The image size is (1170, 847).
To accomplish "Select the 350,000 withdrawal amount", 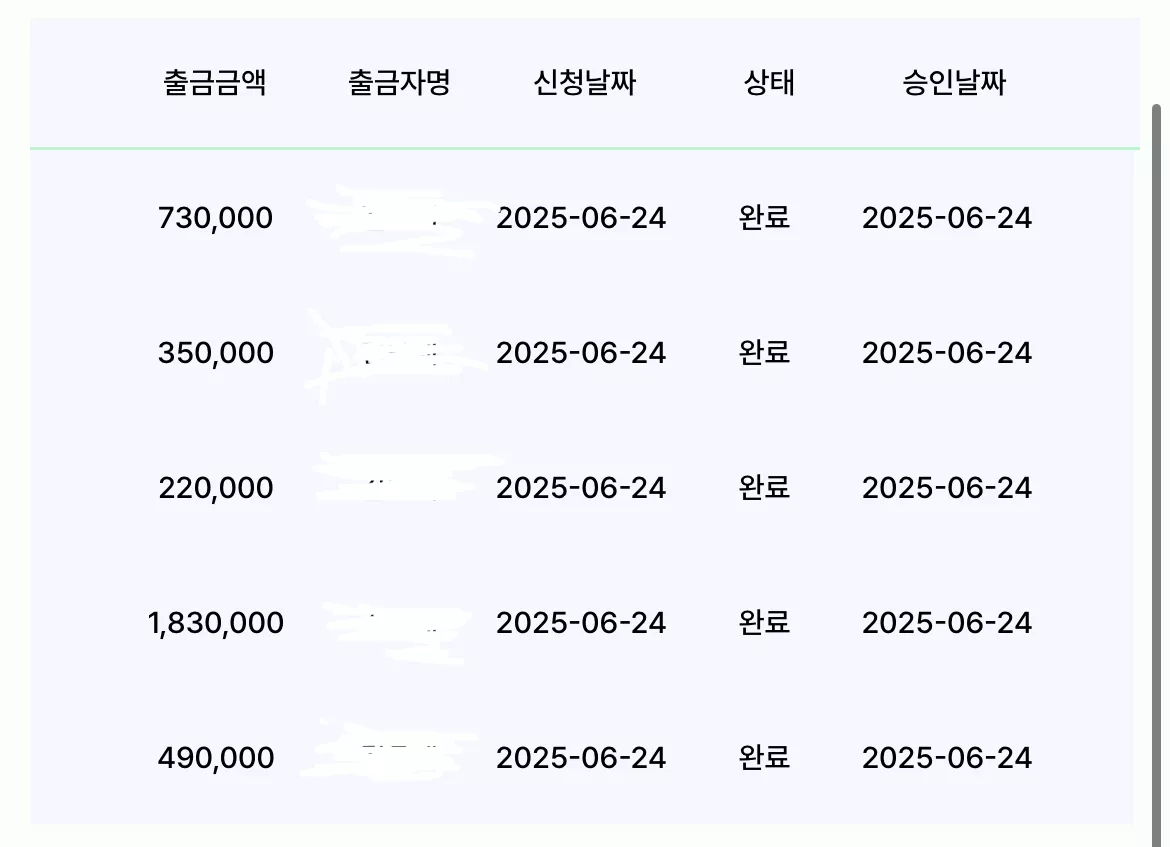I will (x=216, y=353).
